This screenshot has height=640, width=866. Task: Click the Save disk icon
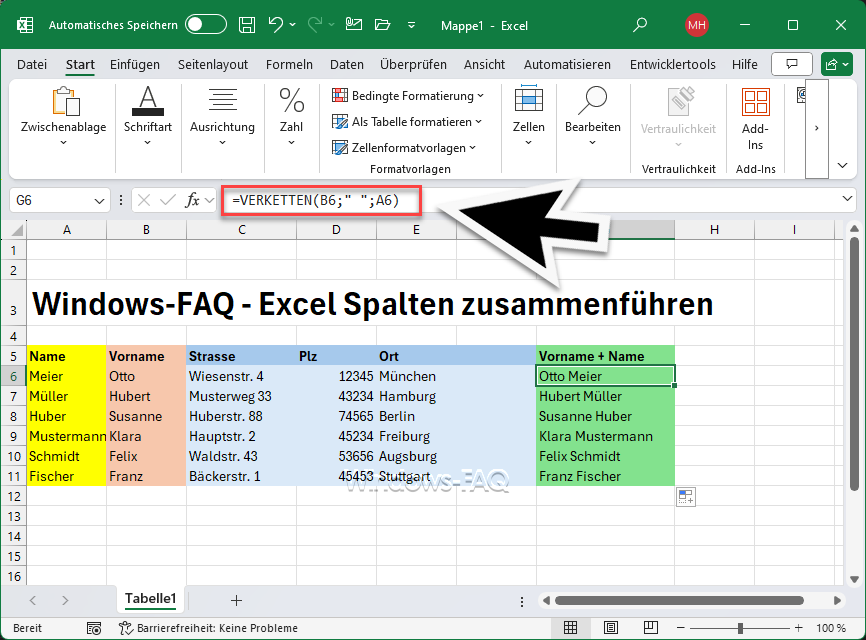[x=246, y=25]
